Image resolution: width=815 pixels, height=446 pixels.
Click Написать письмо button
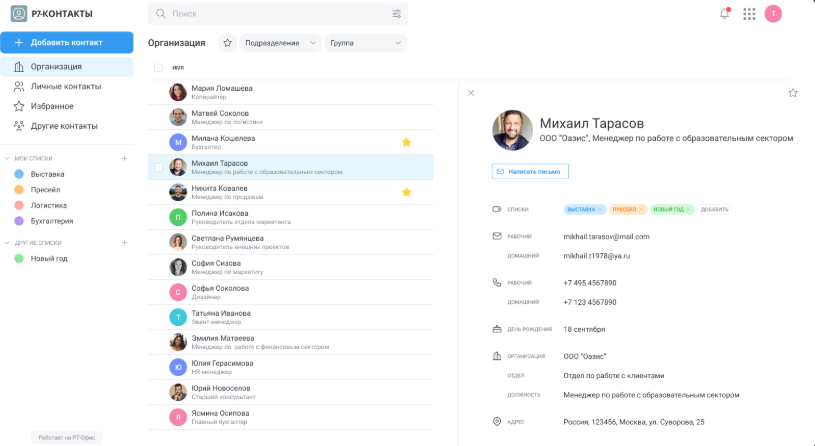(530, 172)
